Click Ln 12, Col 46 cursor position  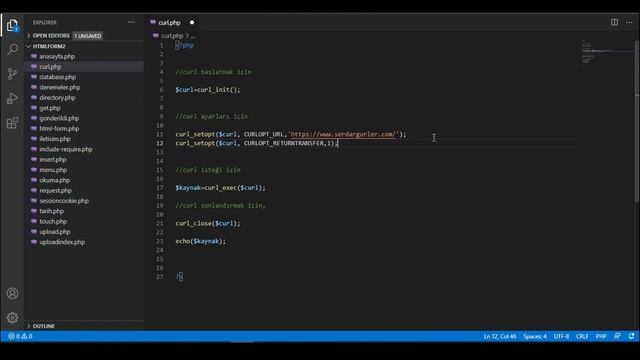click(x=500, y=336)
